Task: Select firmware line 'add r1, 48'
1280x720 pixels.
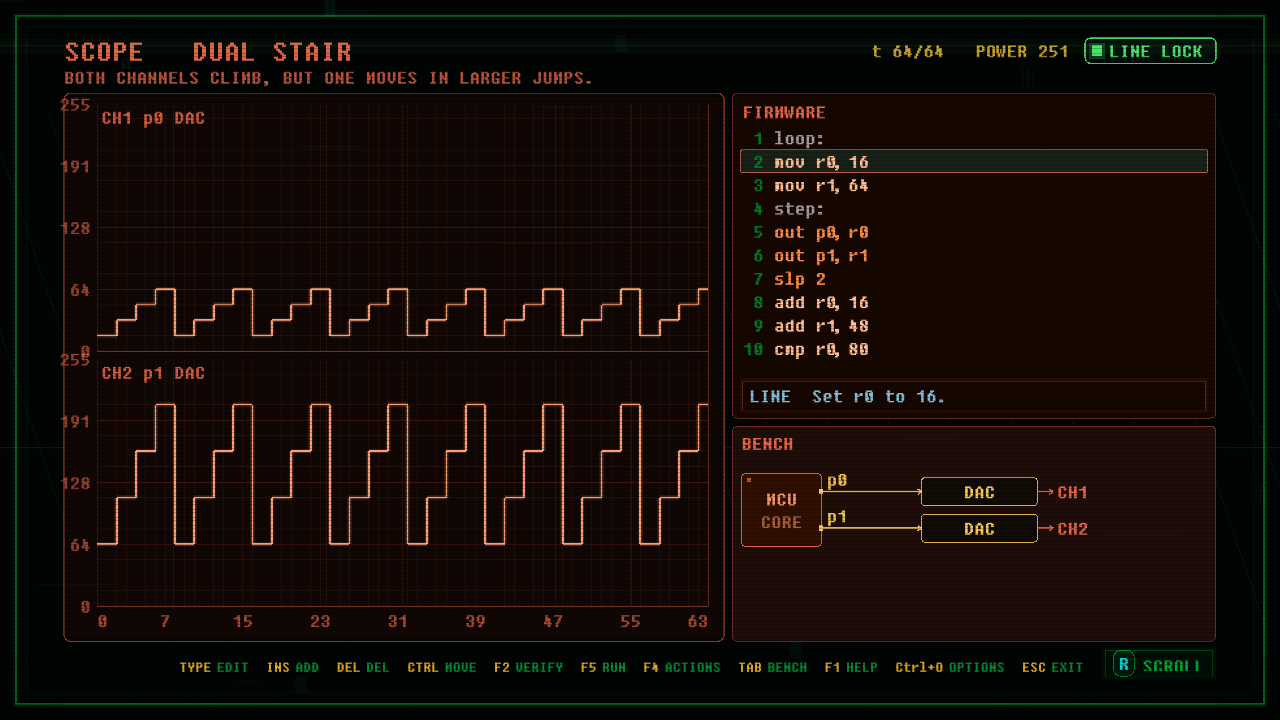Action: [x=973, y=326]
